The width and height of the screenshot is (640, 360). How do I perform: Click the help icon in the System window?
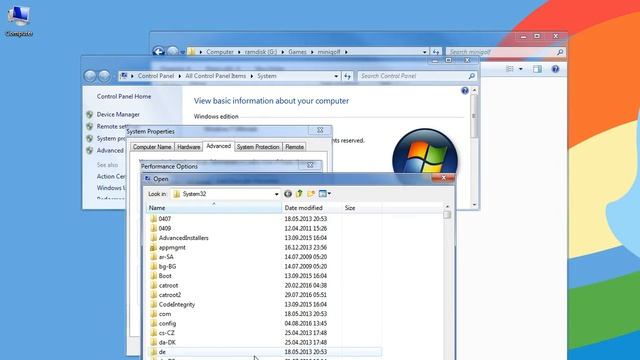point(464,91)
